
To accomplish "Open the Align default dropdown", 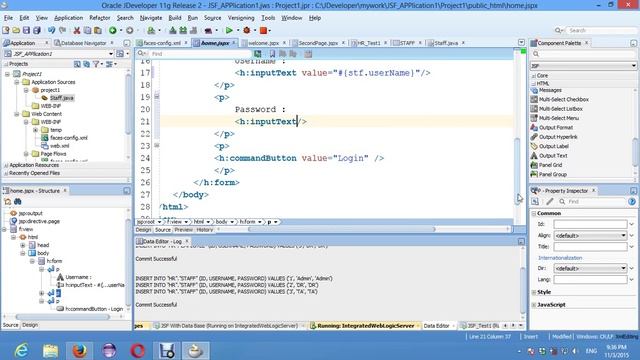I will [x=623, y=236].
